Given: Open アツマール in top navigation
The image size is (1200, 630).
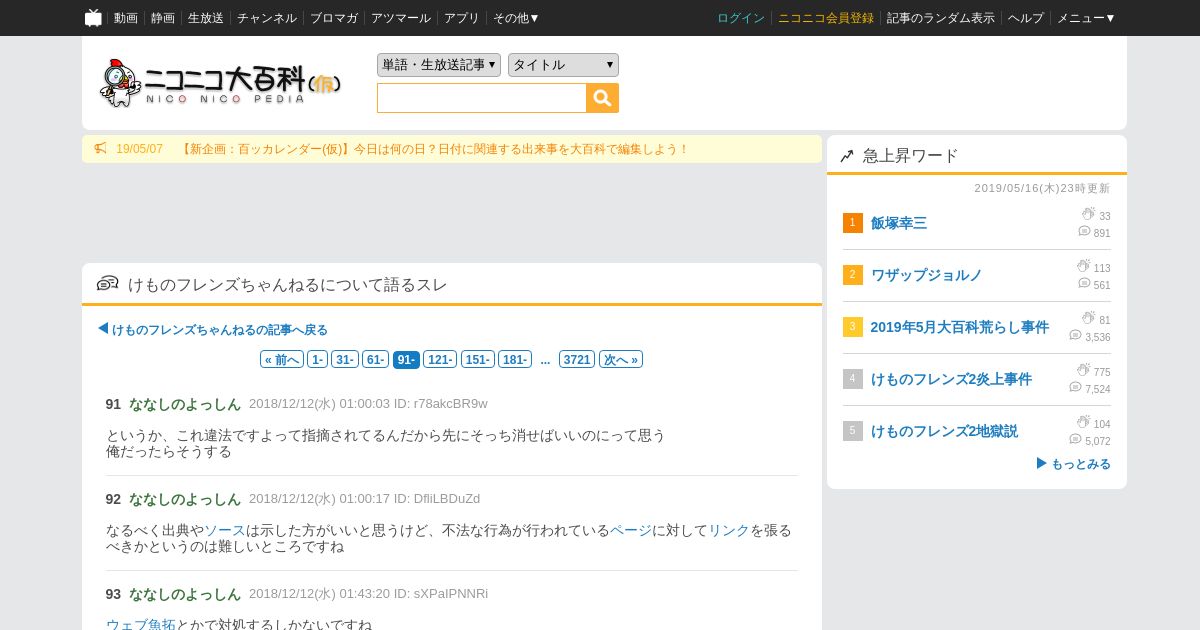Looking at the screenshot, I should [401, 18].
